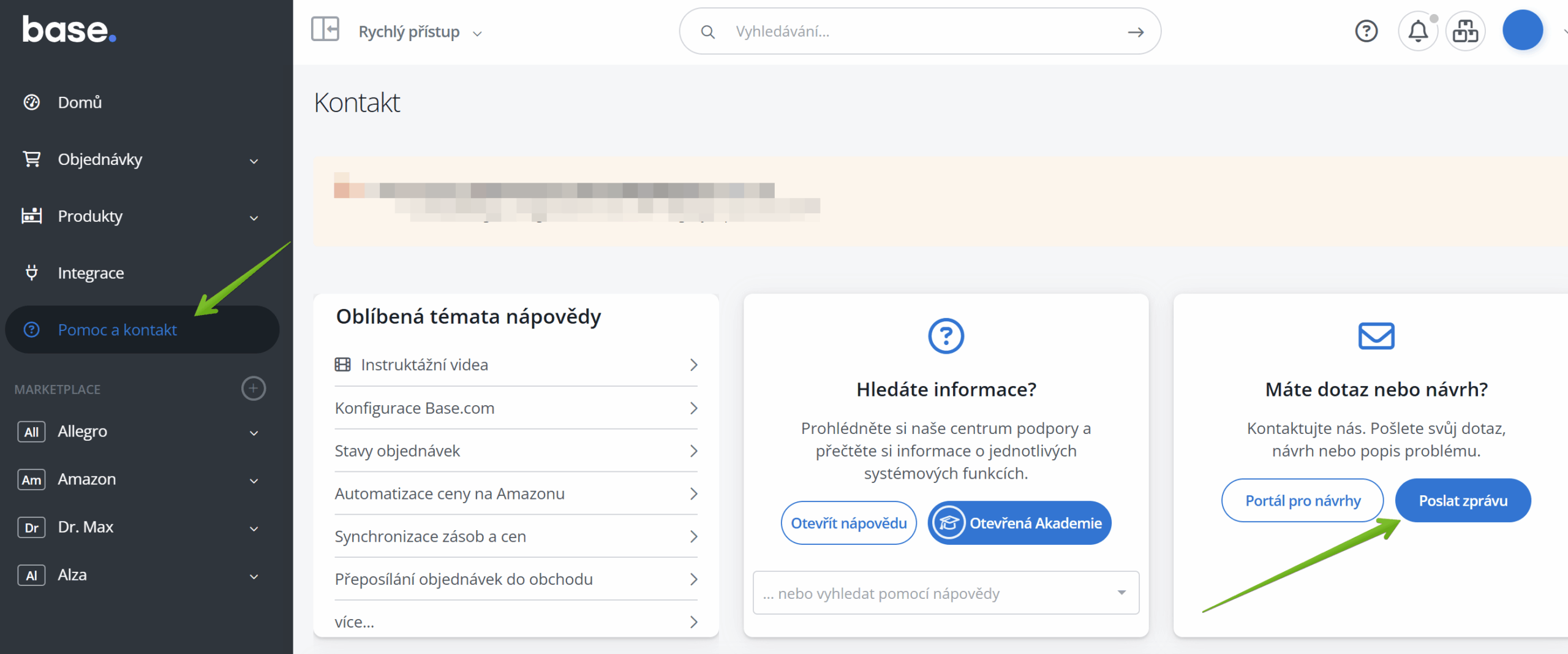The image size is (1568, 654).
Task: Go to Domů in the sidebar
Action: 80,102
